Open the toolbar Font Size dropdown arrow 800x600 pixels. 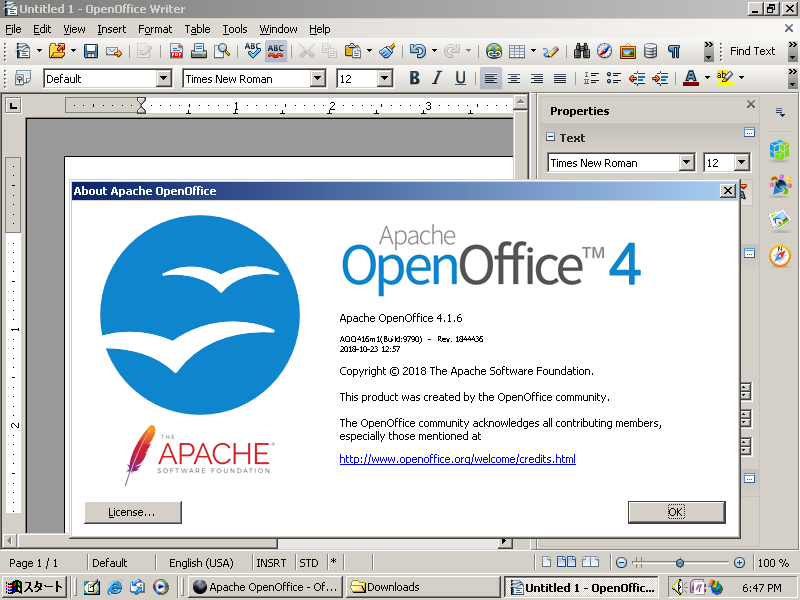point(385,79)
